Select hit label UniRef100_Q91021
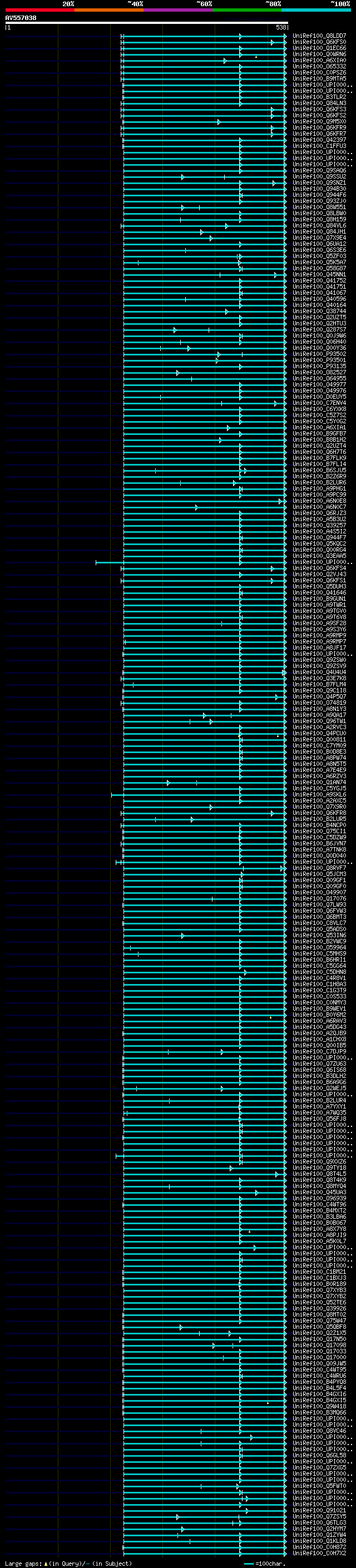The width and height of the screenshot is (356, 1568). point(319,1510)
